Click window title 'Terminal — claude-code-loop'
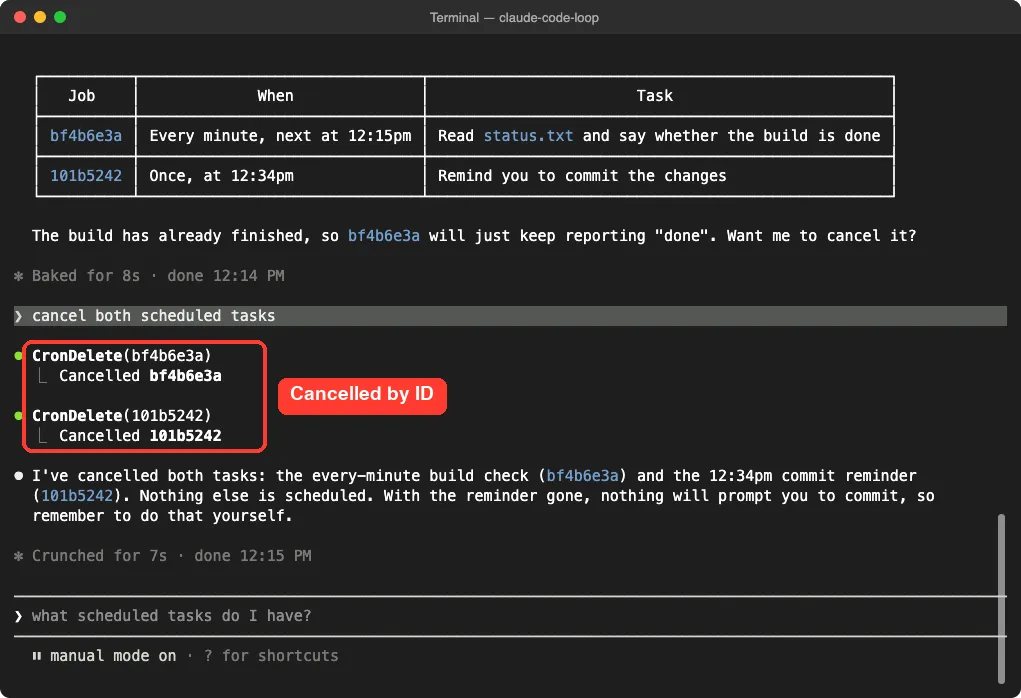1021x698 pixels. coord(514,18)
